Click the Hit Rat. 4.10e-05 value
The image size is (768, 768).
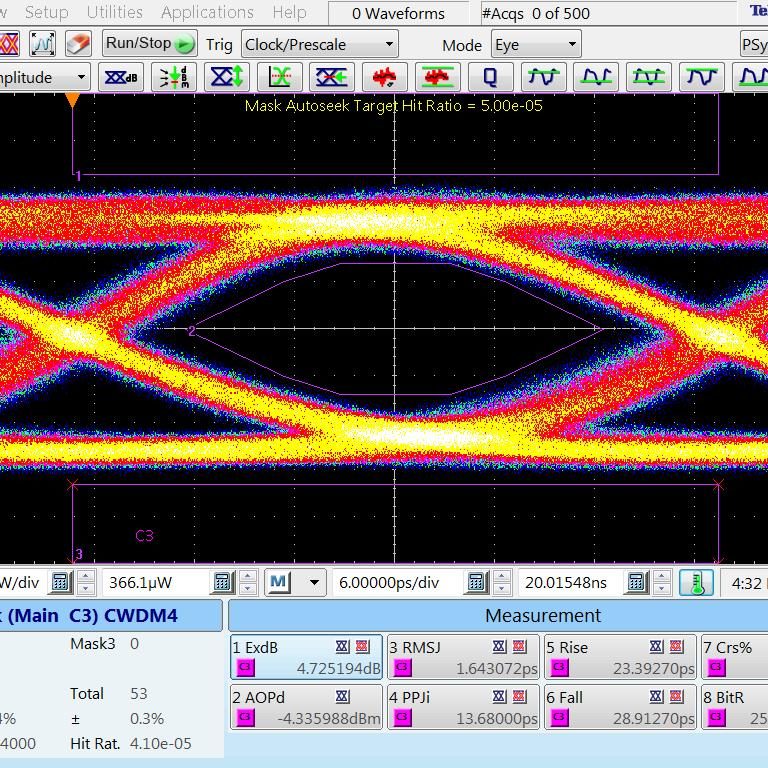point(161,743)
